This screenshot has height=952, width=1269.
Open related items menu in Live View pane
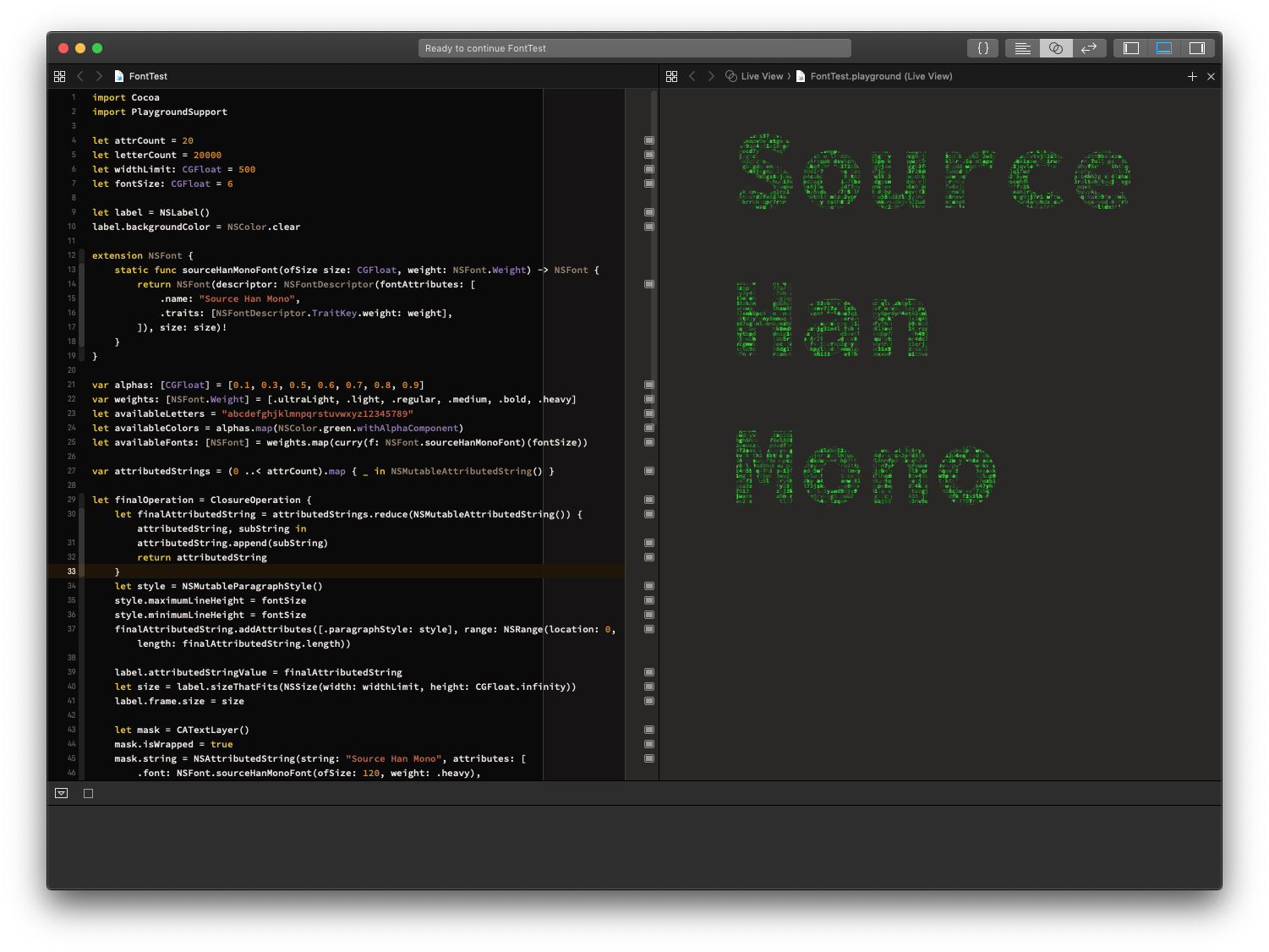(x=671, y=76)
